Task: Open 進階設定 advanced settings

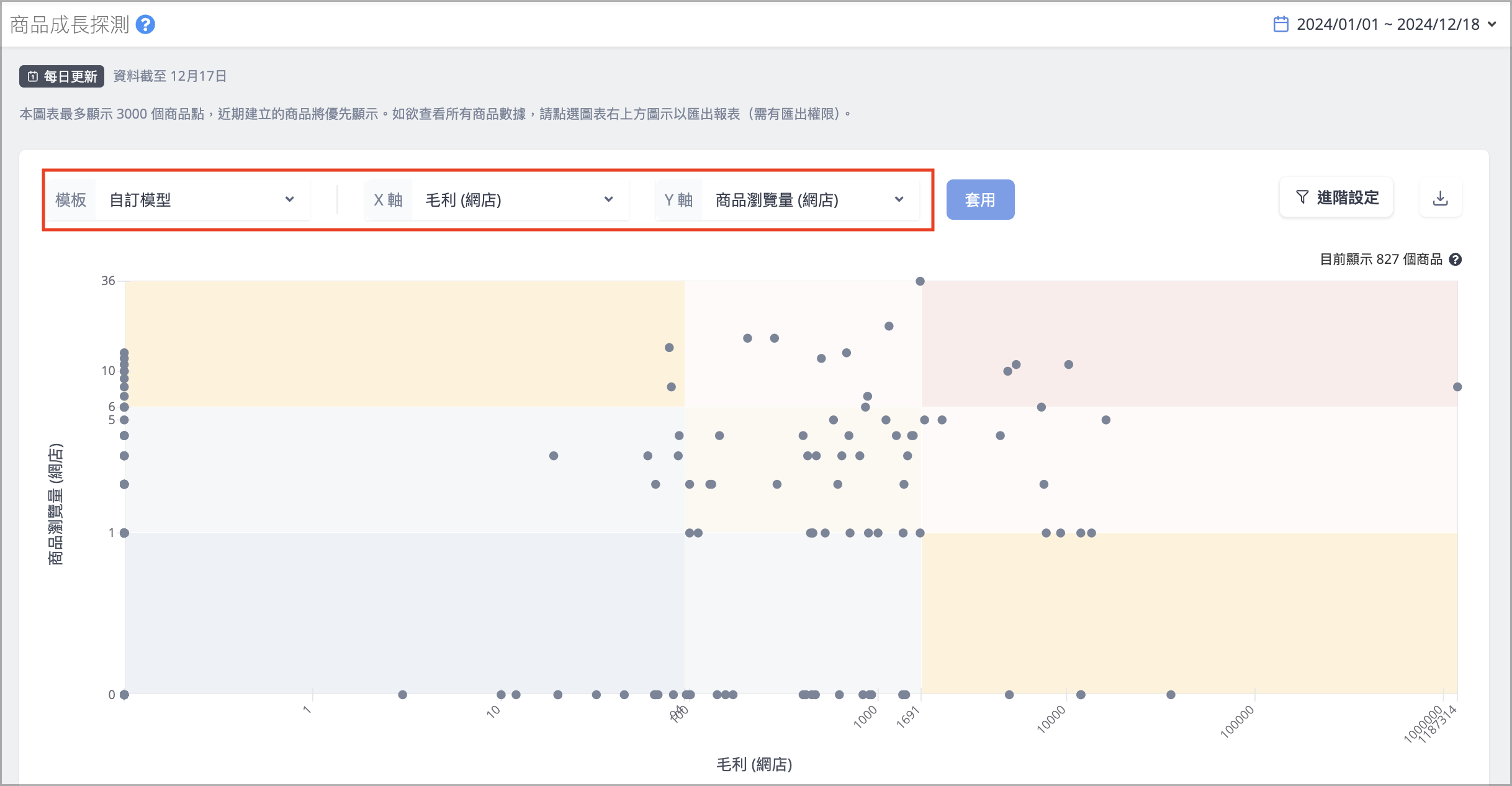Action: click(x=1336, y=198)
